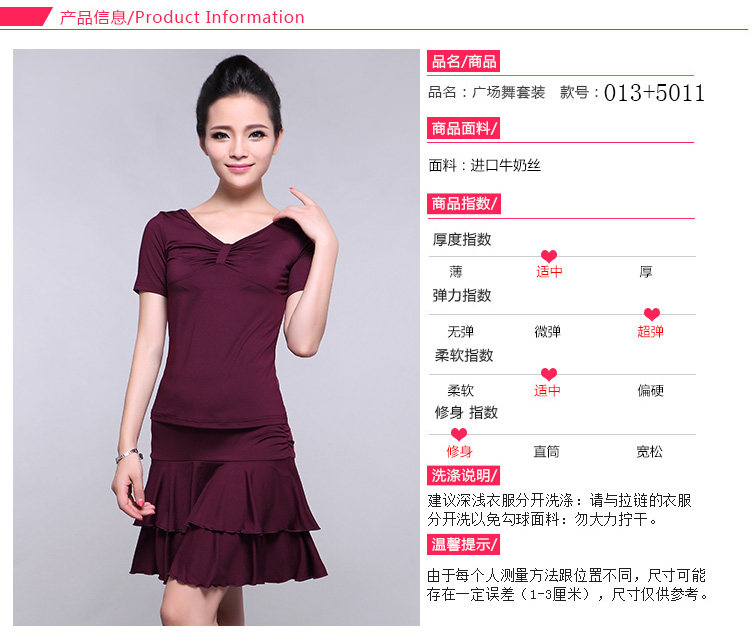Screen dimensions: 750x634
Task: Open the 商品指数/ section label
Action: click(464, 203)
